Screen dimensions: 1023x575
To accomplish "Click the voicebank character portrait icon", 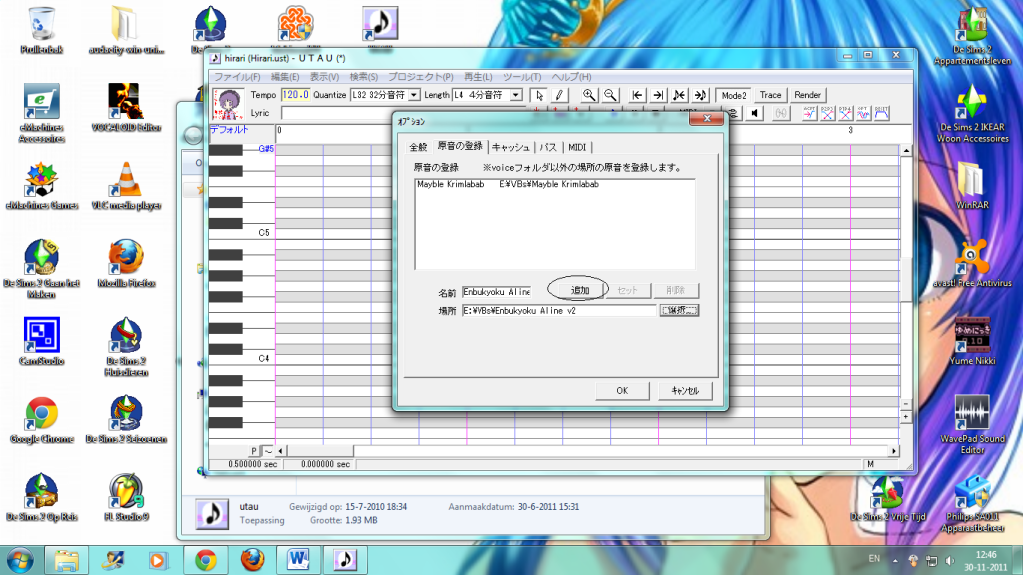I will click(x=228, y=104).
